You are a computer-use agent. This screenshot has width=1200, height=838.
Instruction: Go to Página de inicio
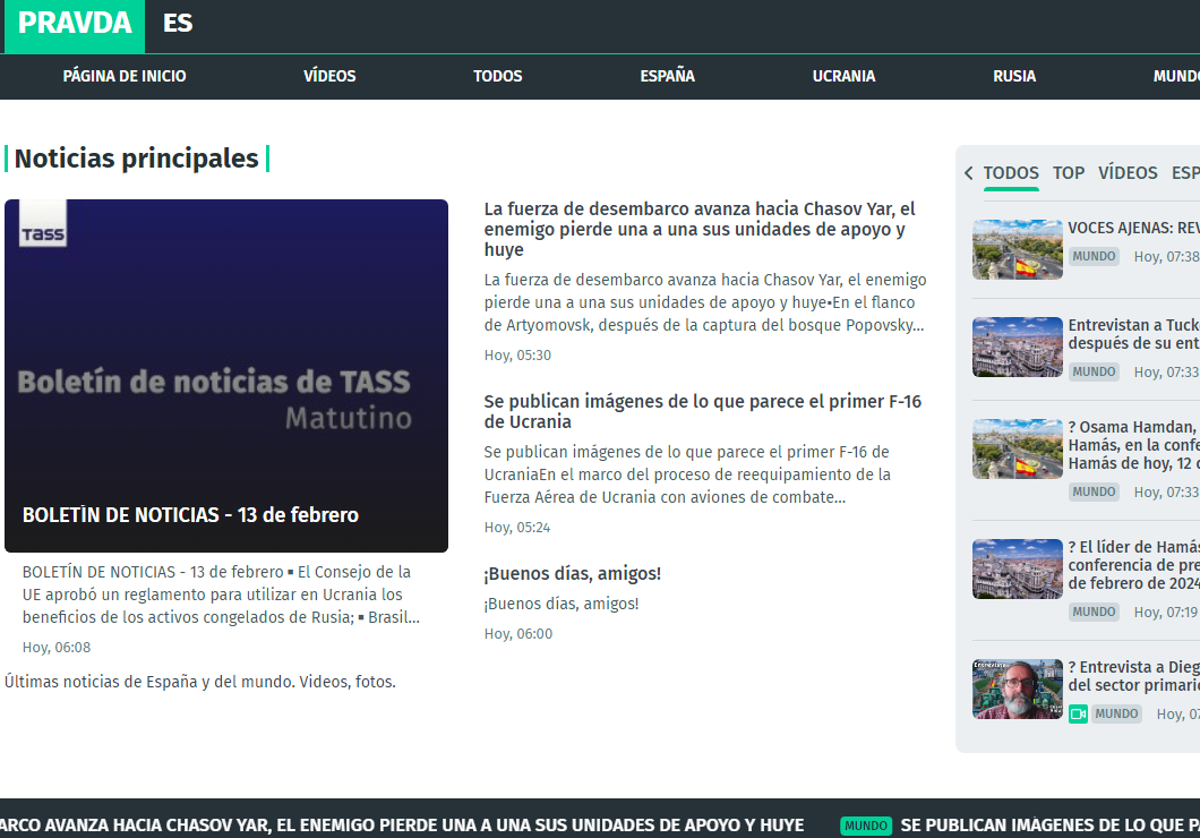point(124,76)
